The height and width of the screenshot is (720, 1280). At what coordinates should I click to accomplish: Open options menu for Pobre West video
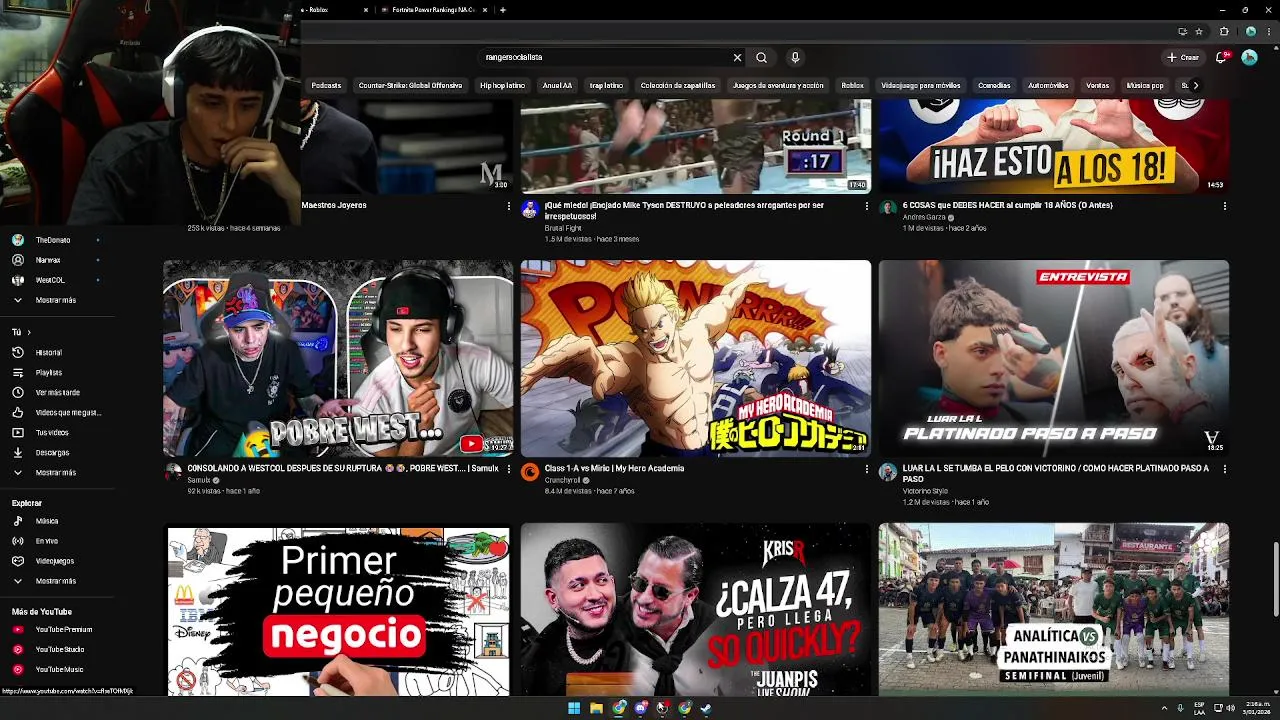point(510,468)
